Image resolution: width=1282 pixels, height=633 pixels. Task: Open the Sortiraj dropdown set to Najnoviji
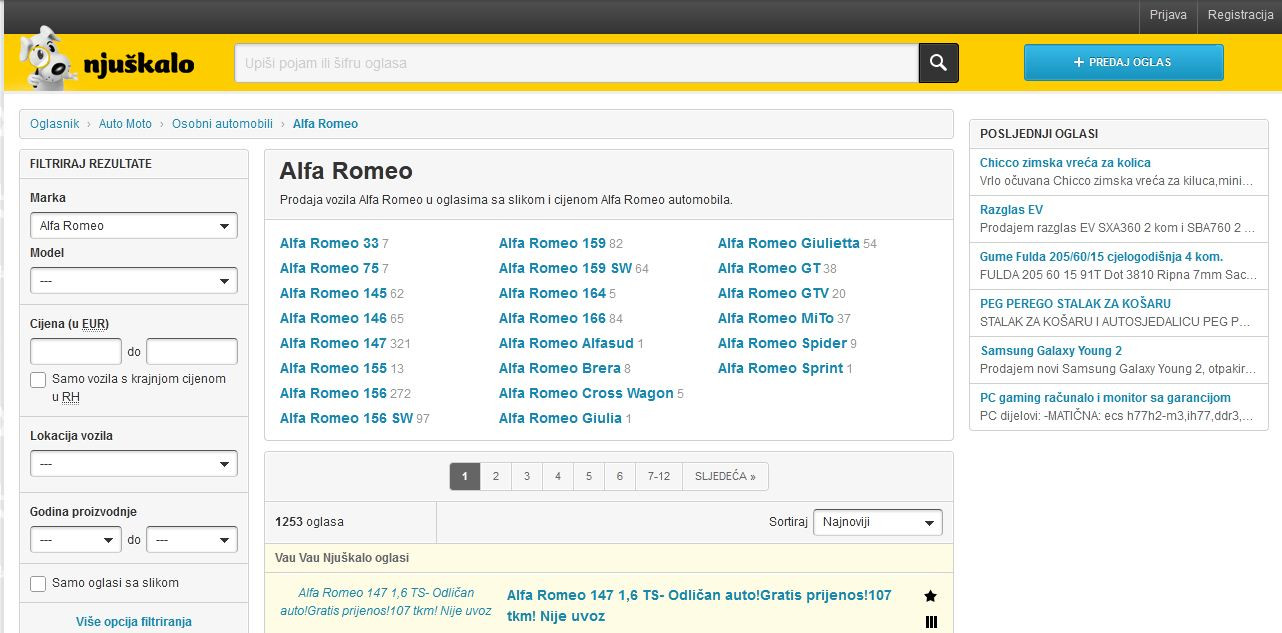(x=878, y=522)
